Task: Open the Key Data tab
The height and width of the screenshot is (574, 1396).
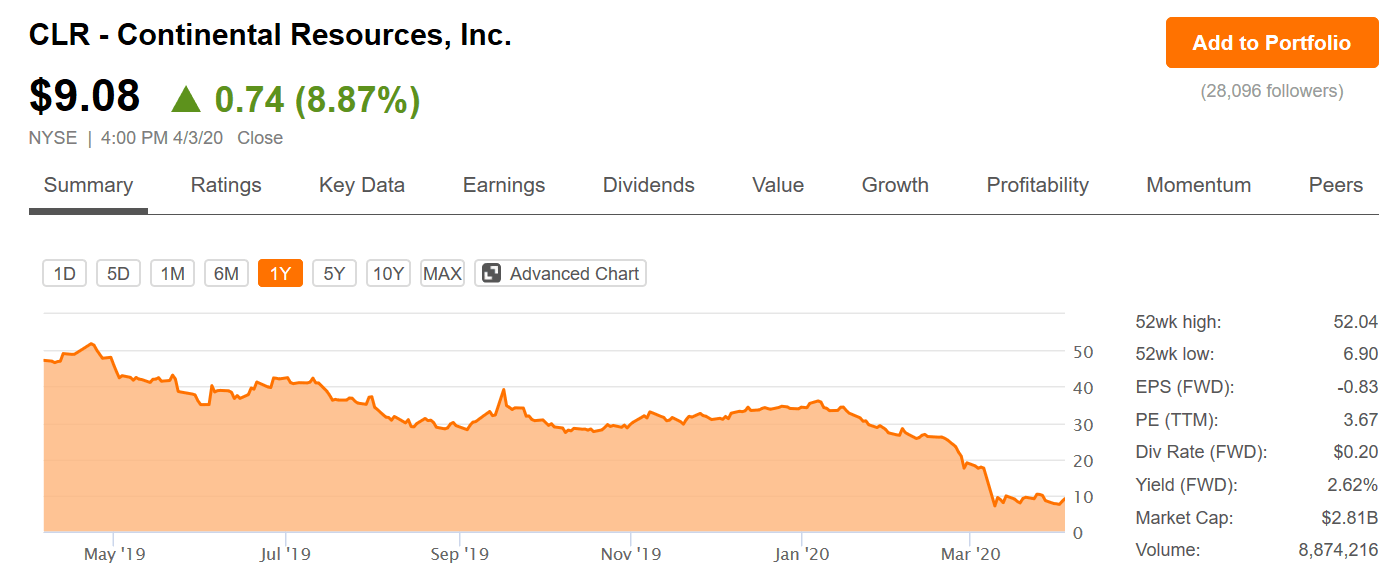Action: 362,185
